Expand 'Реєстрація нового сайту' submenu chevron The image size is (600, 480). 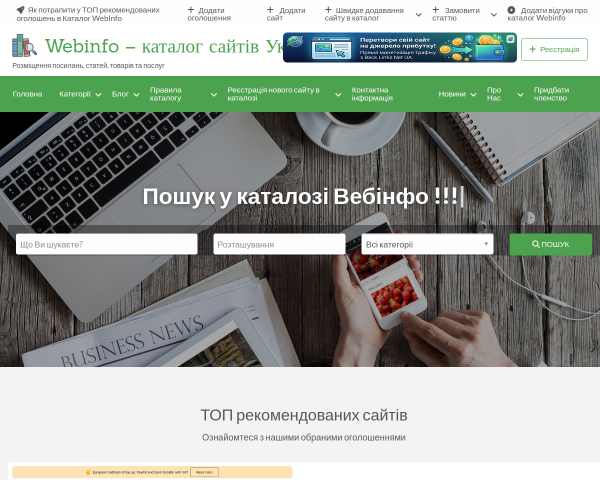point(338,95)
